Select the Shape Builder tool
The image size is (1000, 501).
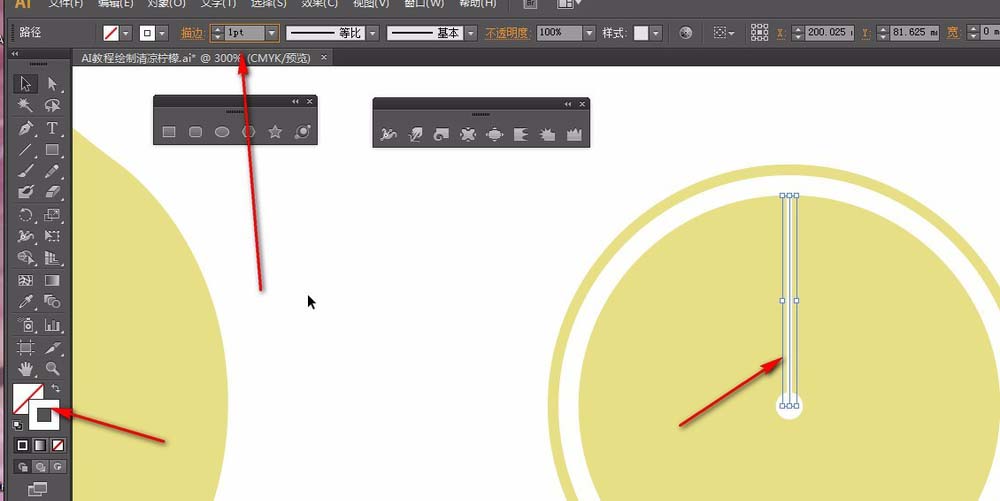[26, 258]
